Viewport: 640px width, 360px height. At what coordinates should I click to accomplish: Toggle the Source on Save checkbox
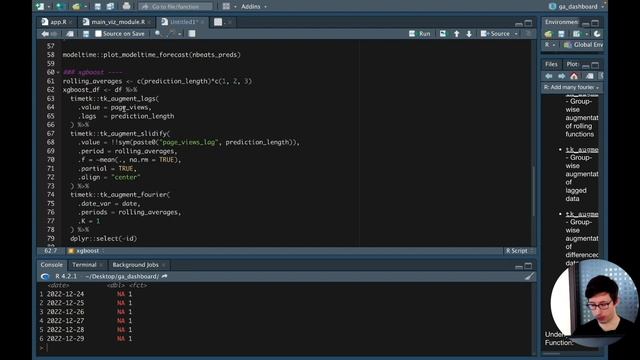click(x=98, y=34)
